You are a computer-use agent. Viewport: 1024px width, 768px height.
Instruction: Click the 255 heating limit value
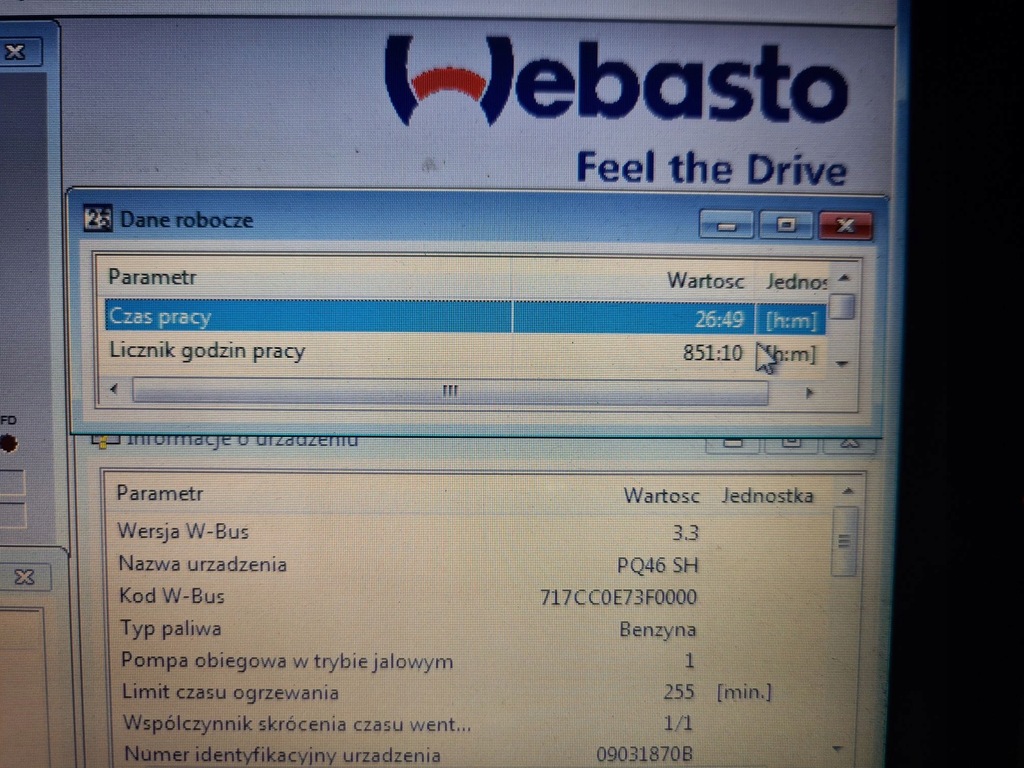point(679,692)
